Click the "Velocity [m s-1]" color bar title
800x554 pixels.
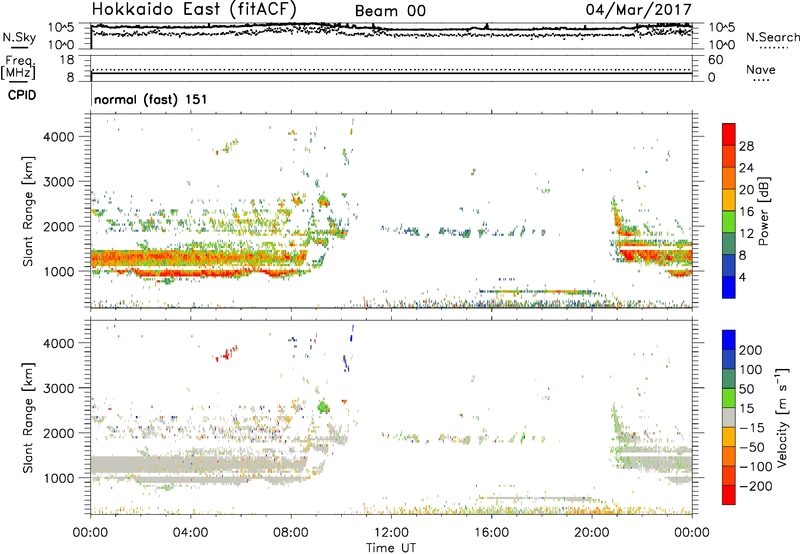[x=781, y=417]
